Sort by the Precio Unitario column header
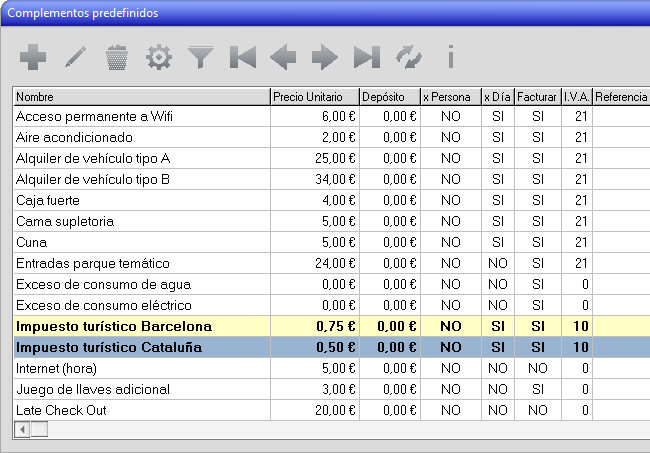Image resolution: width=650 pixels, height=453 pixels. [x=314, y=97]
